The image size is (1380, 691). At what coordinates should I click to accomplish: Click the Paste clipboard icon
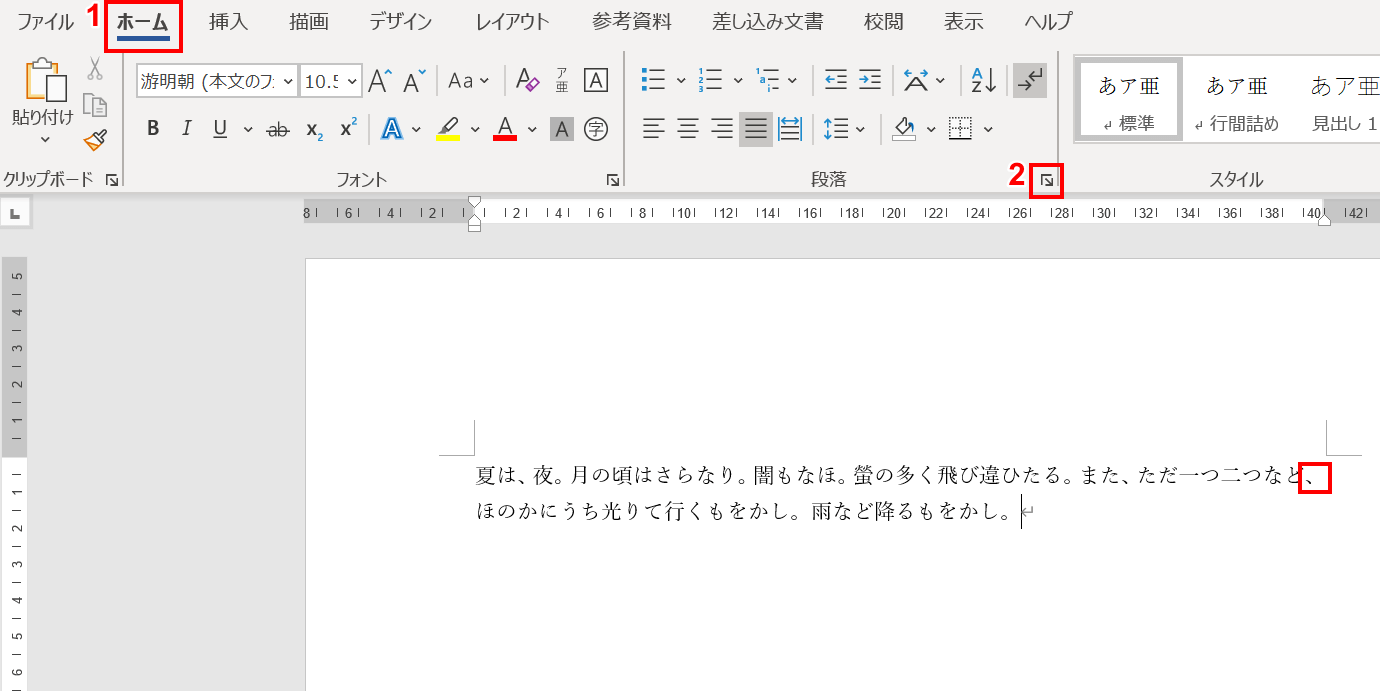pyautogui.click(x=46, y=80)
